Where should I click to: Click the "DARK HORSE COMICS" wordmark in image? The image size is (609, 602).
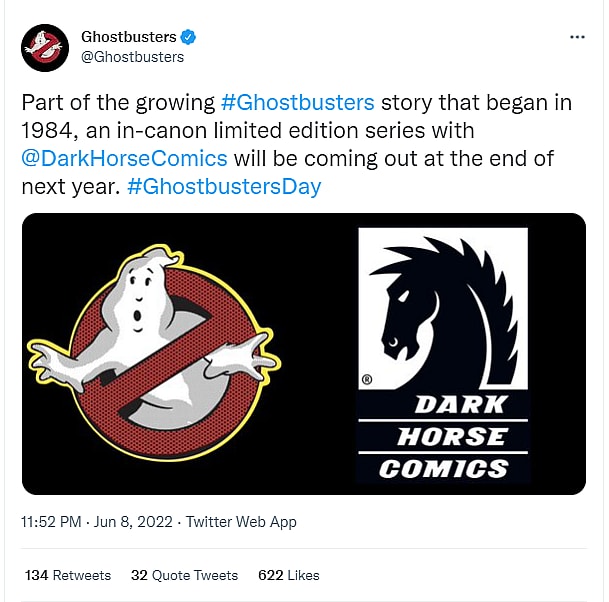[443, 436]
